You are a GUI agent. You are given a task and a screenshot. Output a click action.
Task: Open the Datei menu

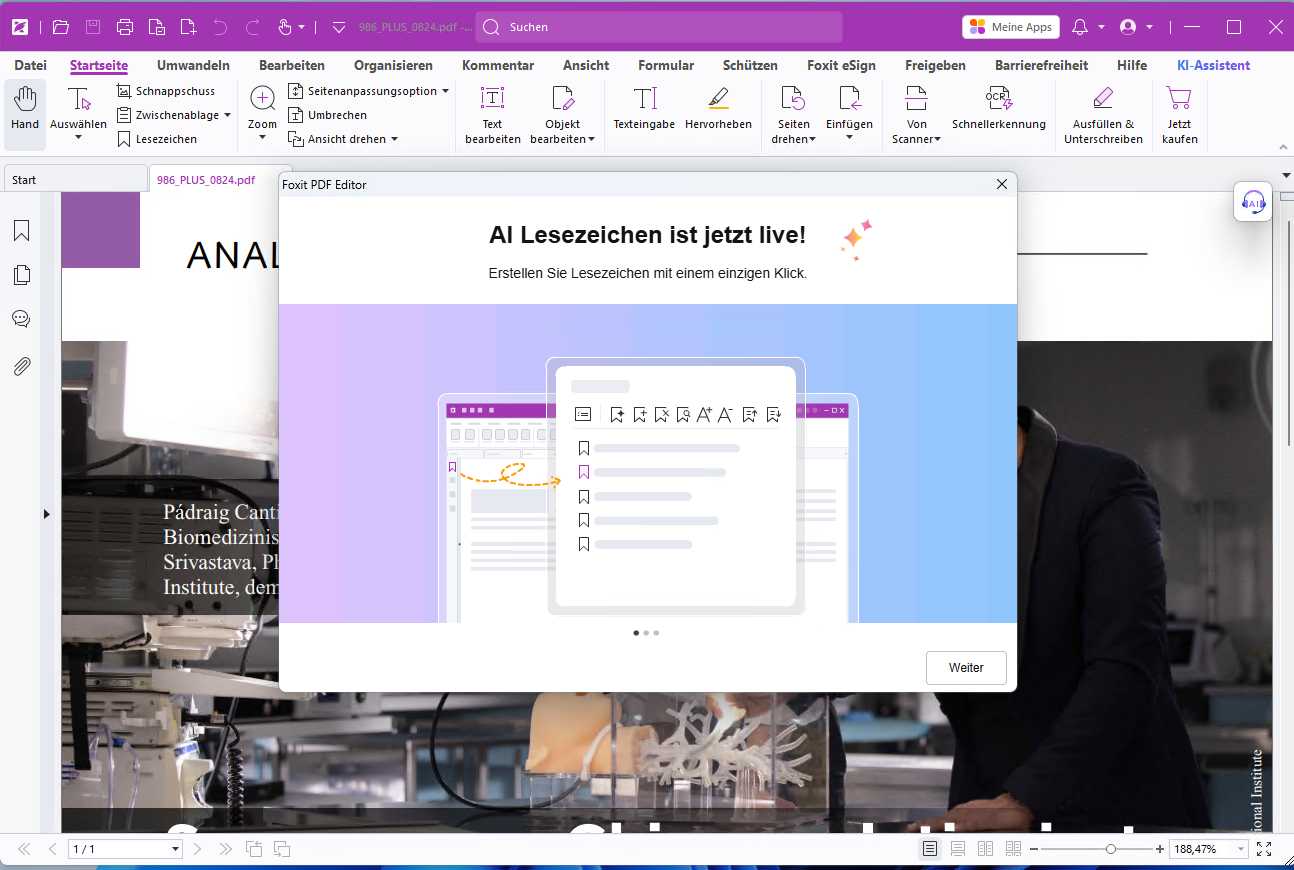[x=30, y=65]
